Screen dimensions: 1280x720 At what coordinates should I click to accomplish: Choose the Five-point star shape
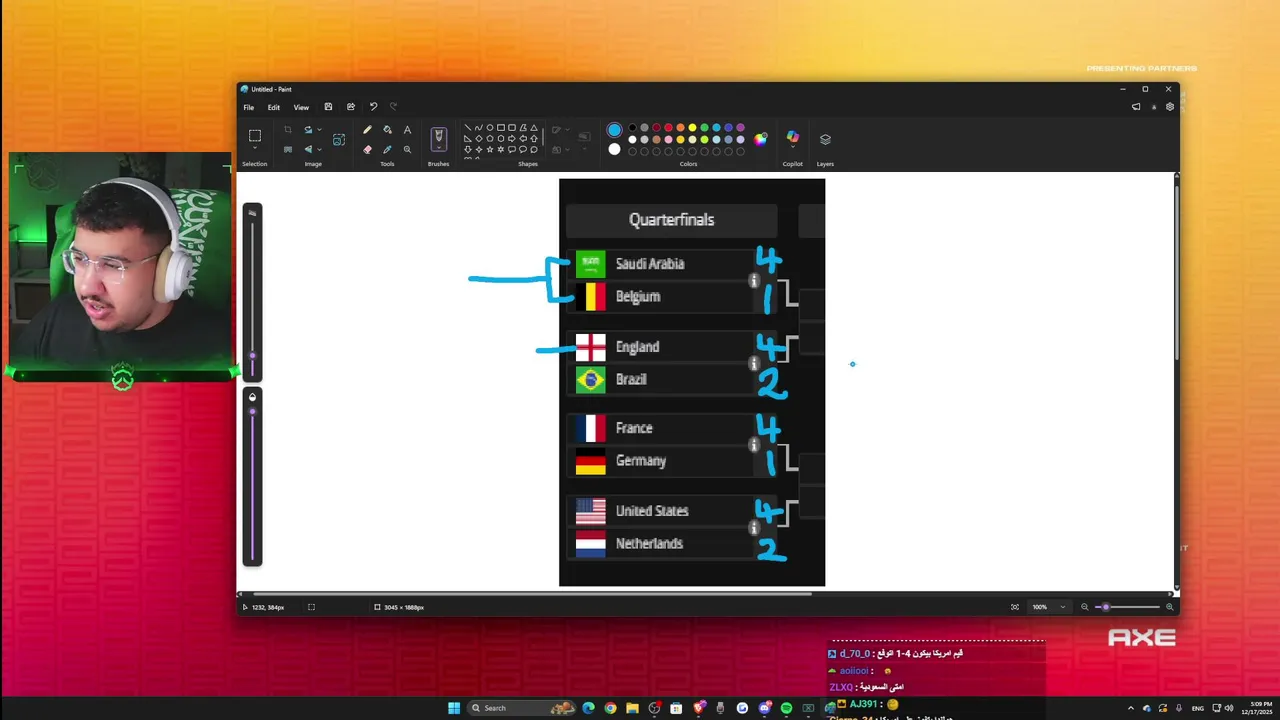[x=490, y=149]
